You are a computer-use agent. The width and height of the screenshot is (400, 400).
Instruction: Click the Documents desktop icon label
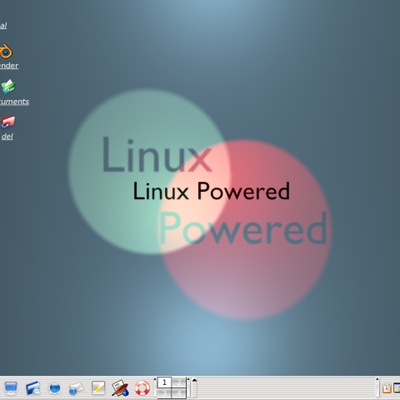(x=14, y=101)
